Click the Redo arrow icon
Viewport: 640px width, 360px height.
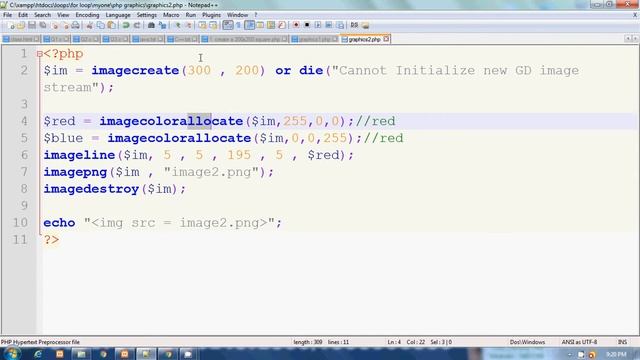click(137, 25)
